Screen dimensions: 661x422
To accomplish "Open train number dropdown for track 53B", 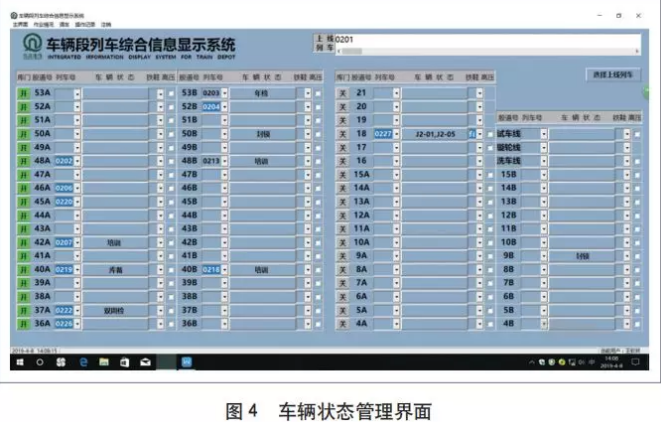I will tap(225, 93).
